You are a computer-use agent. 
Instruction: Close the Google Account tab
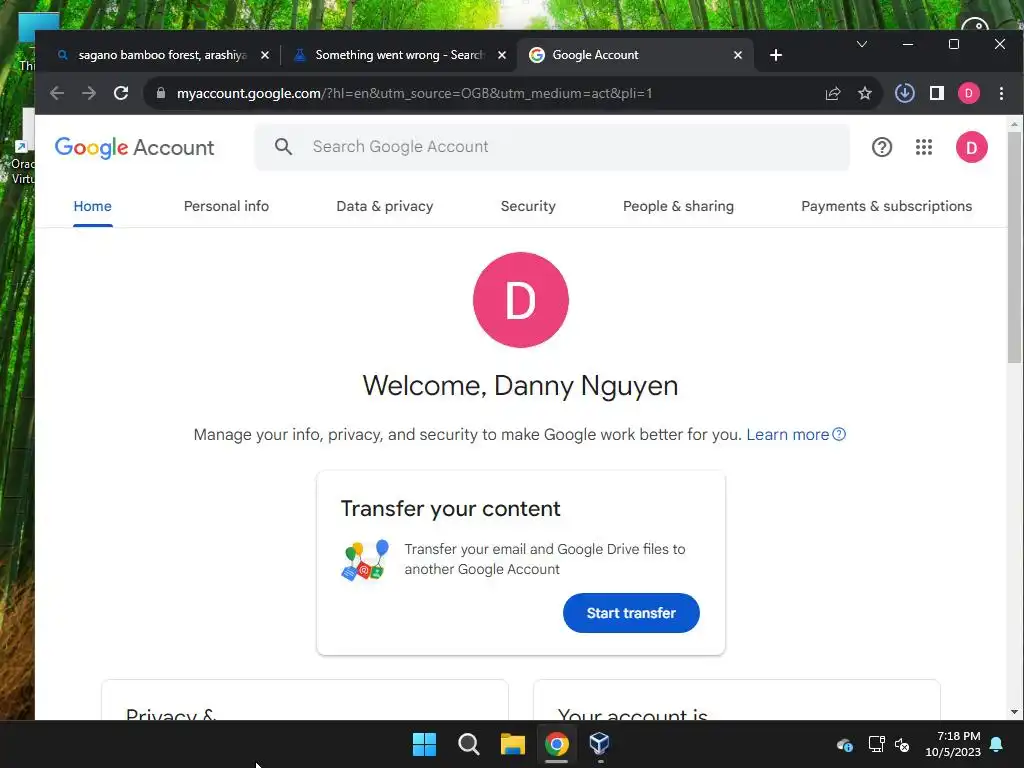pos(737,56)
